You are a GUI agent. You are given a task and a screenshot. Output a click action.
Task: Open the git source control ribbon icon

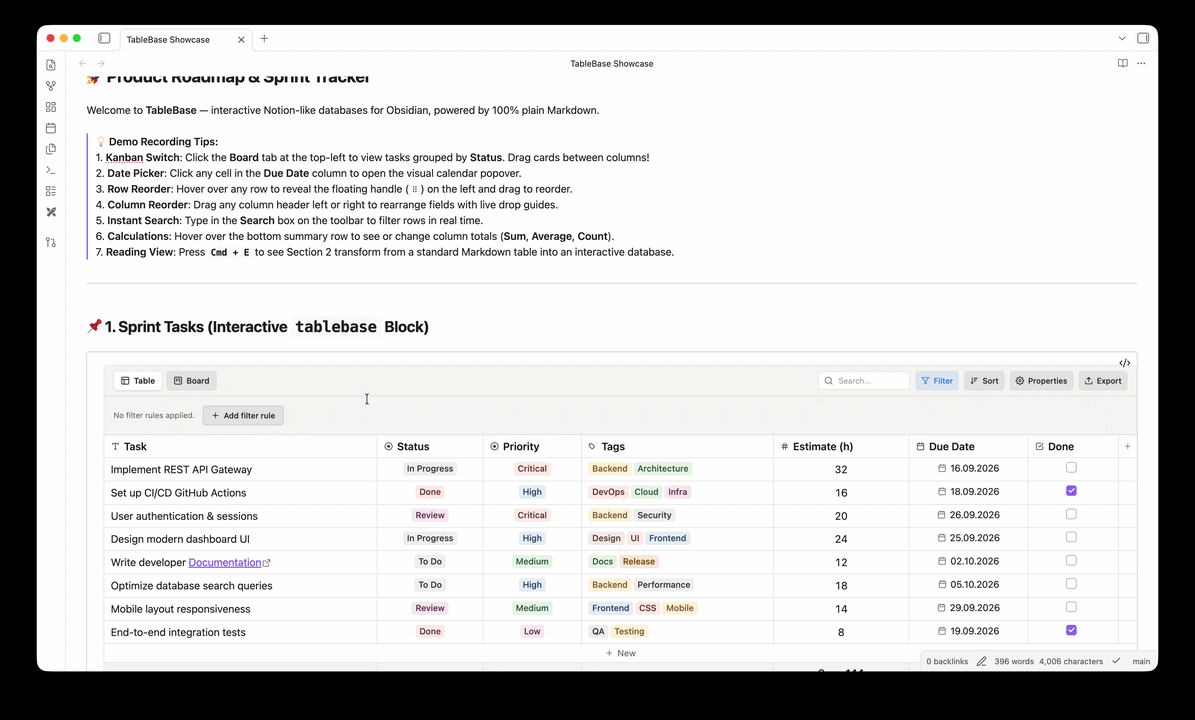(x=51, y=242)
